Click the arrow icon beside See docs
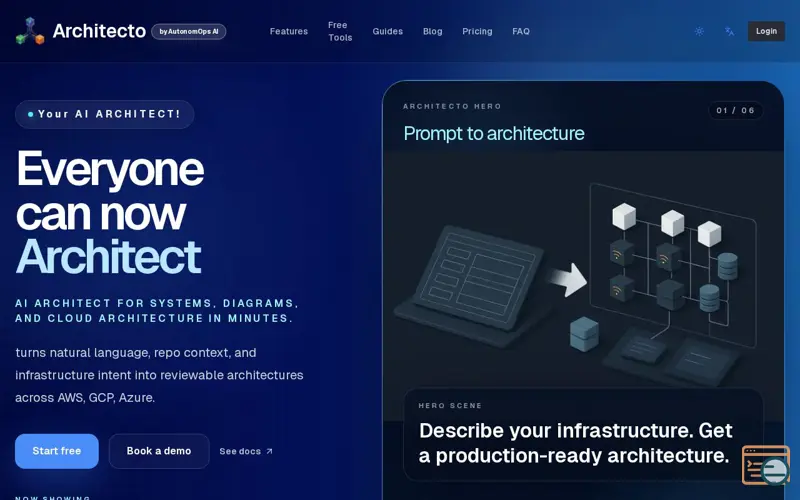 pos(269,452)
